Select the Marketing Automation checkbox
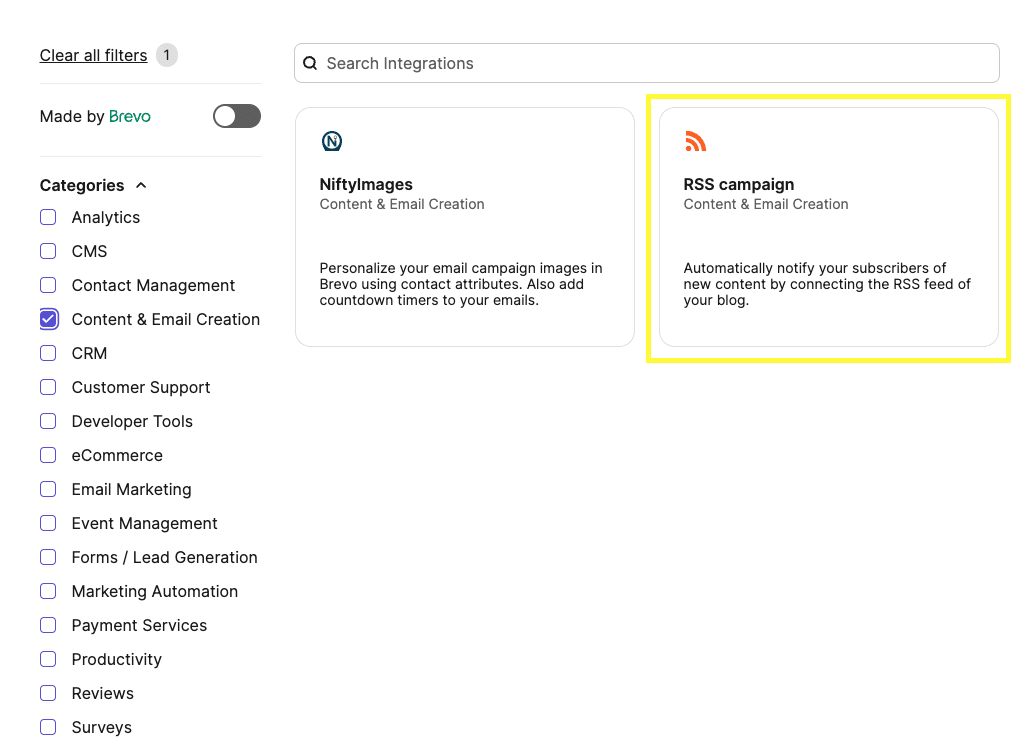 coord(48,591)
